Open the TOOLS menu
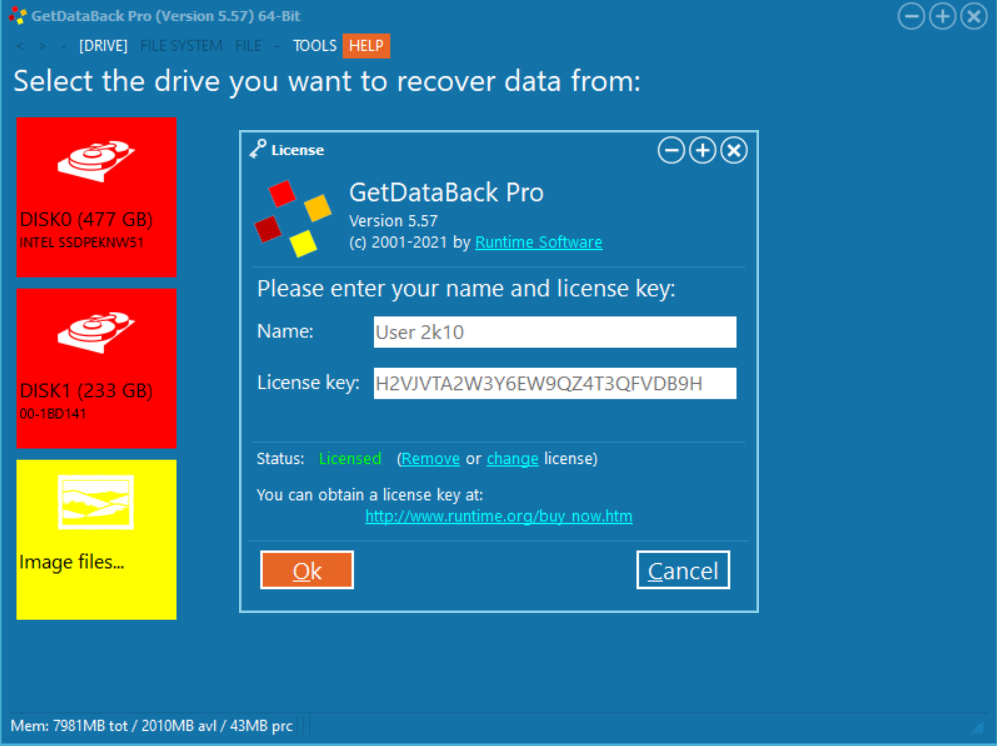The width and height of the screenshot is (997, 746). tap(315, 46)
